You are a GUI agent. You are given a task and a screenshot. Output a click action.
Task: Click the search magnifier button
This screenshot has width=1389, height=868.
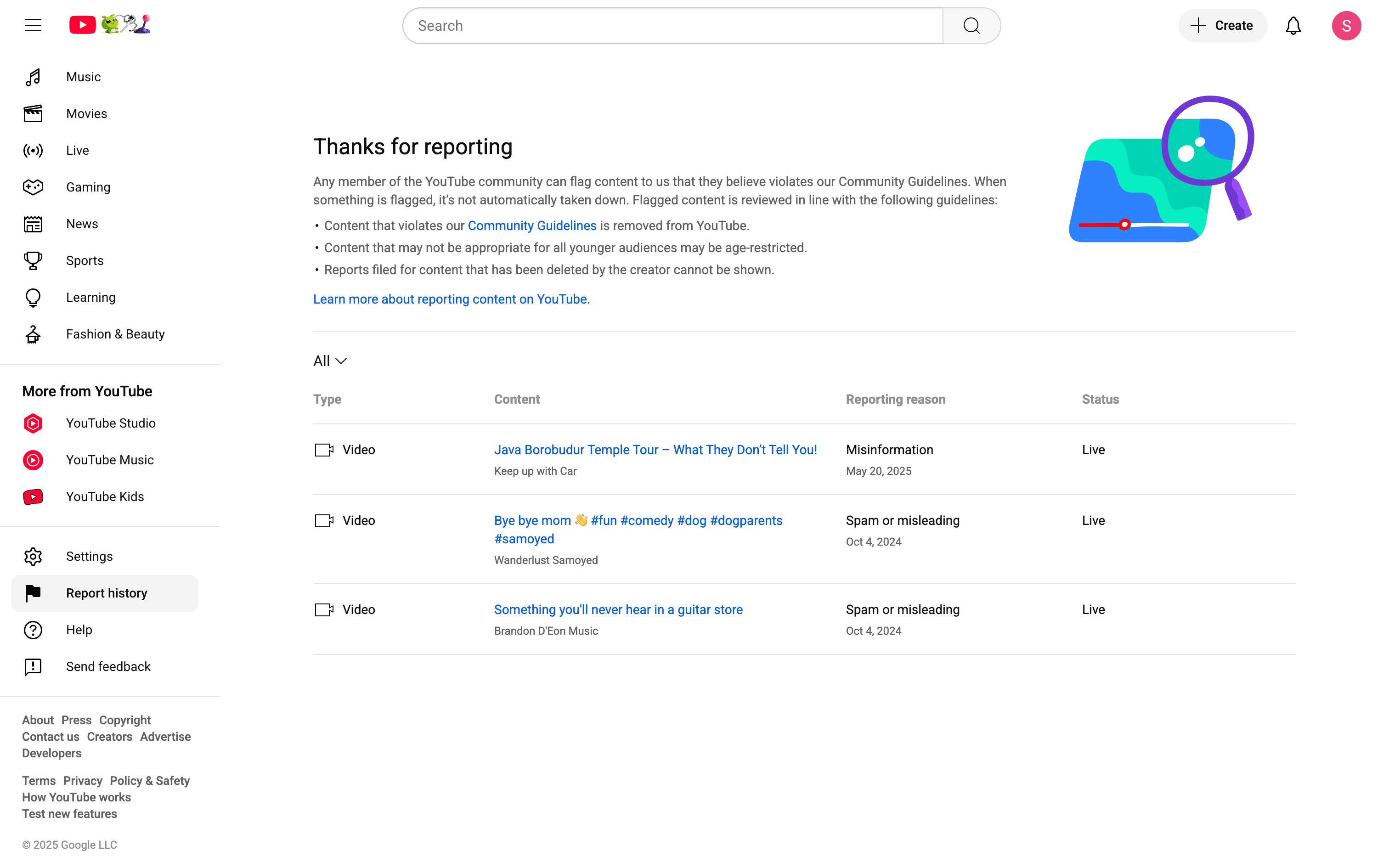971,26
